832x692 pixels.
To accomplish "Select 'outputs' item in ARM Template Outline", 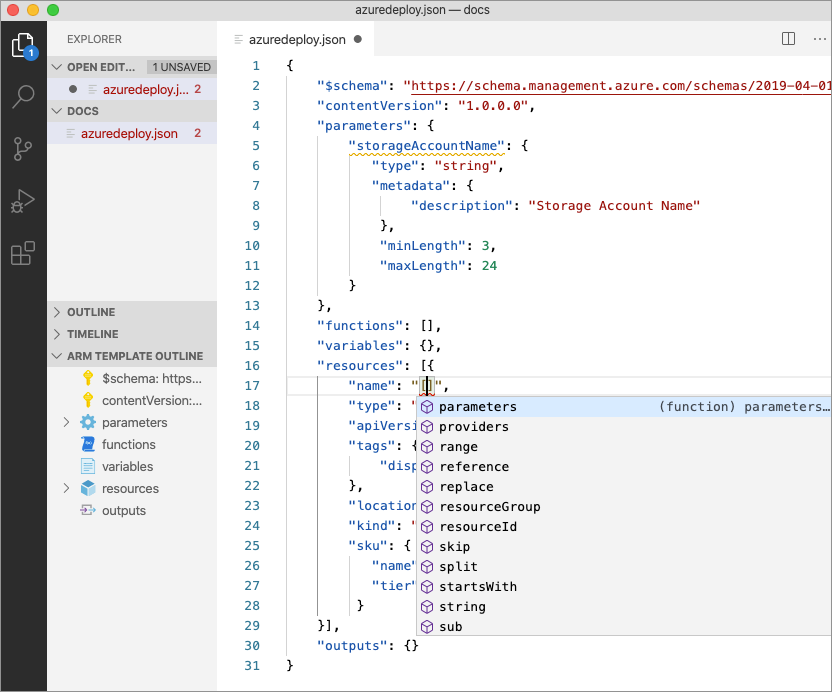I will [123, 511].
